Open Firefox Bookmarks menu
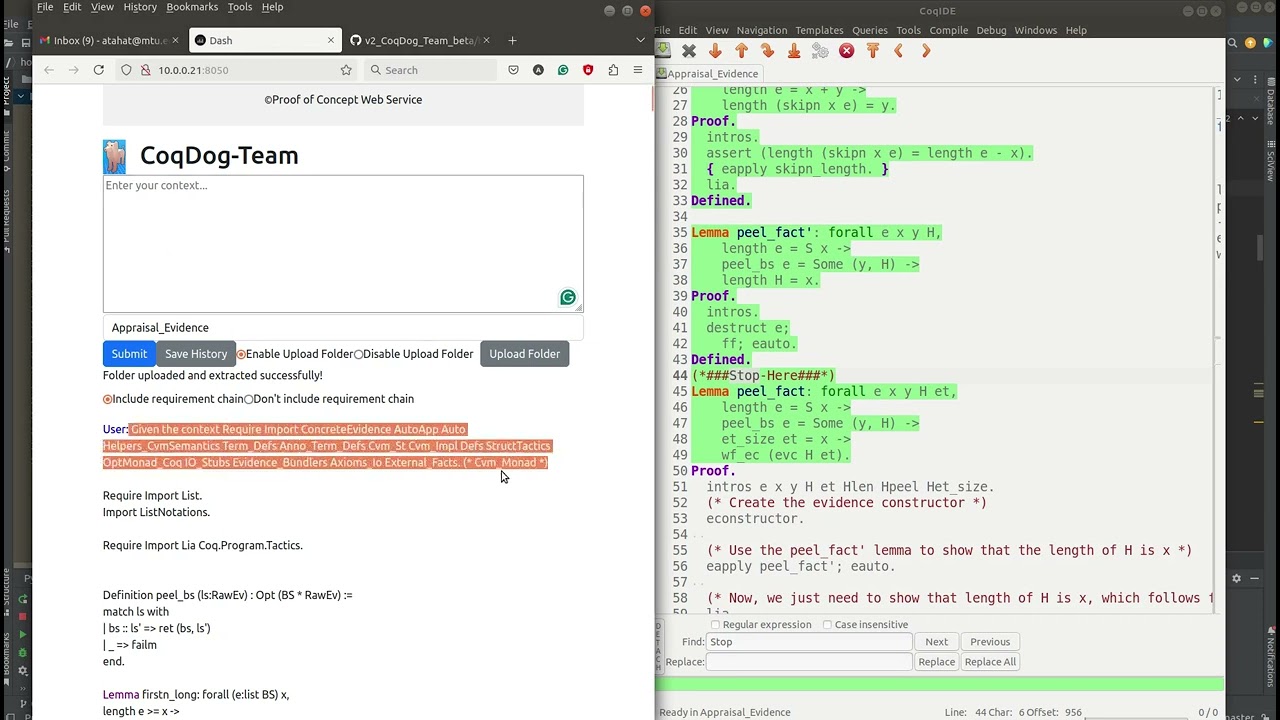This screenshot has height=720, width=1280. coord(192,7)
